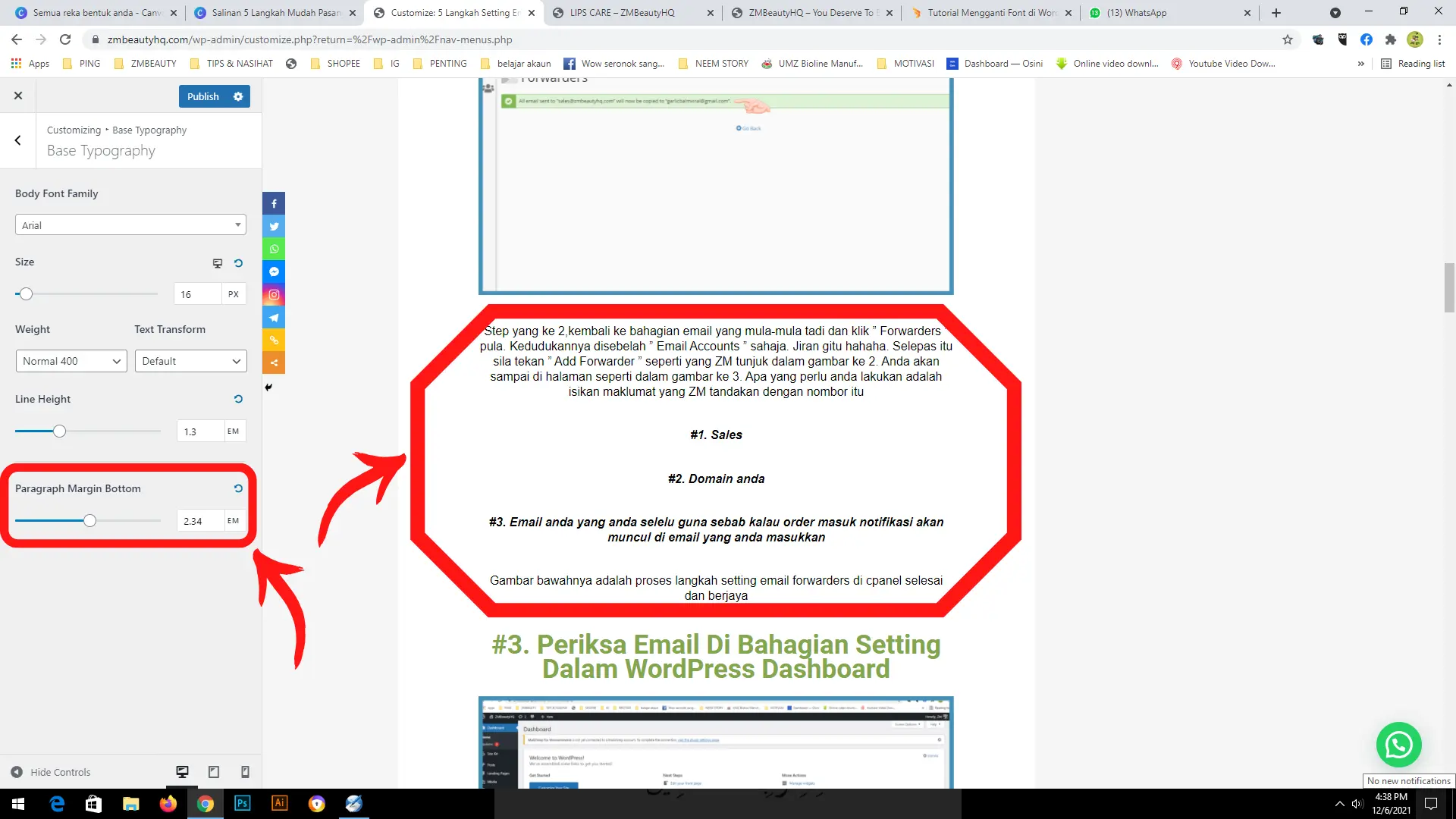Screen dimensions: 1456x819
Task: Adjust Paragraph Margin Bottom slider
Action: pos(89,521)
